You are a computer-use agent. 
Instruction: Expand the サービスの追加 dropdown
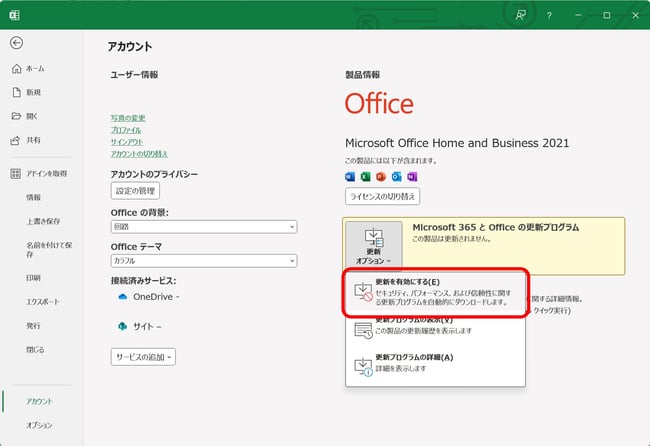[x=143, y=357]
